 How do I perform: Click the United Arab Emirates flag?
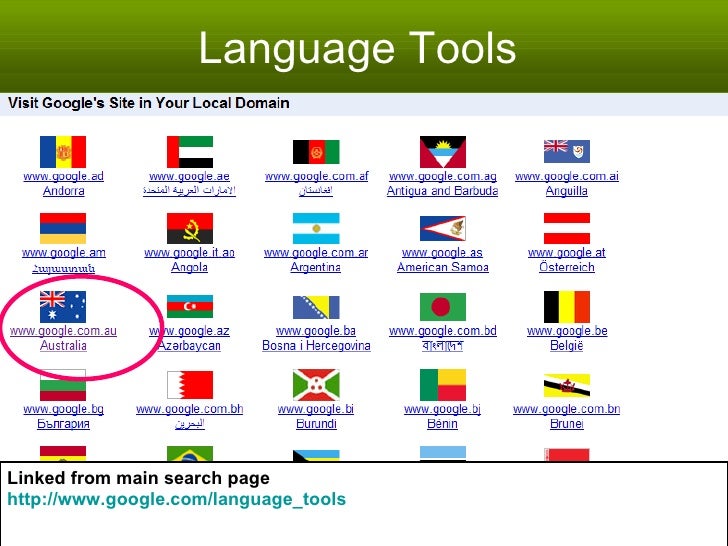[190, 152]
